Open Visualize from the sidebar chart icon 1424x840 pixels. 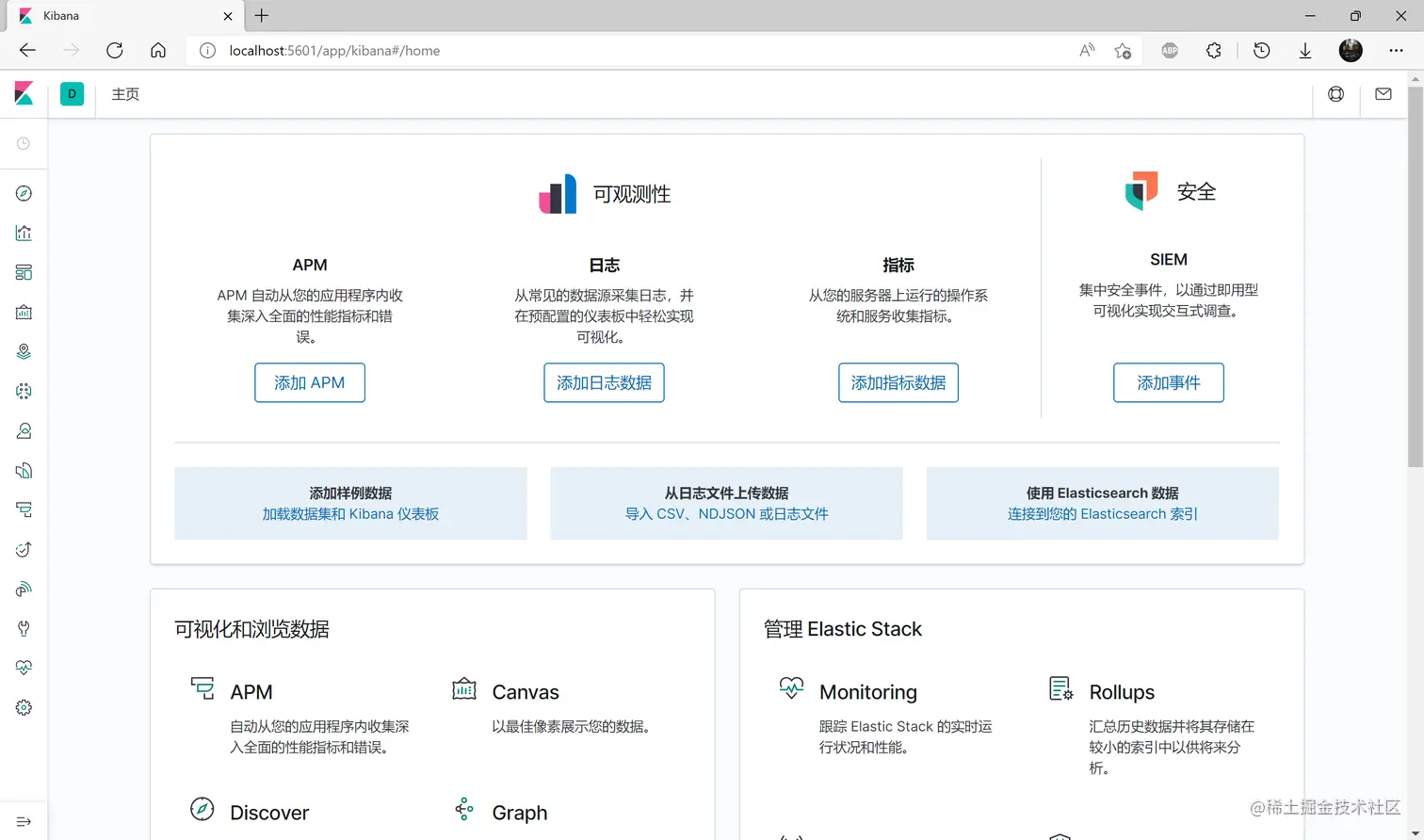(24, 233)
